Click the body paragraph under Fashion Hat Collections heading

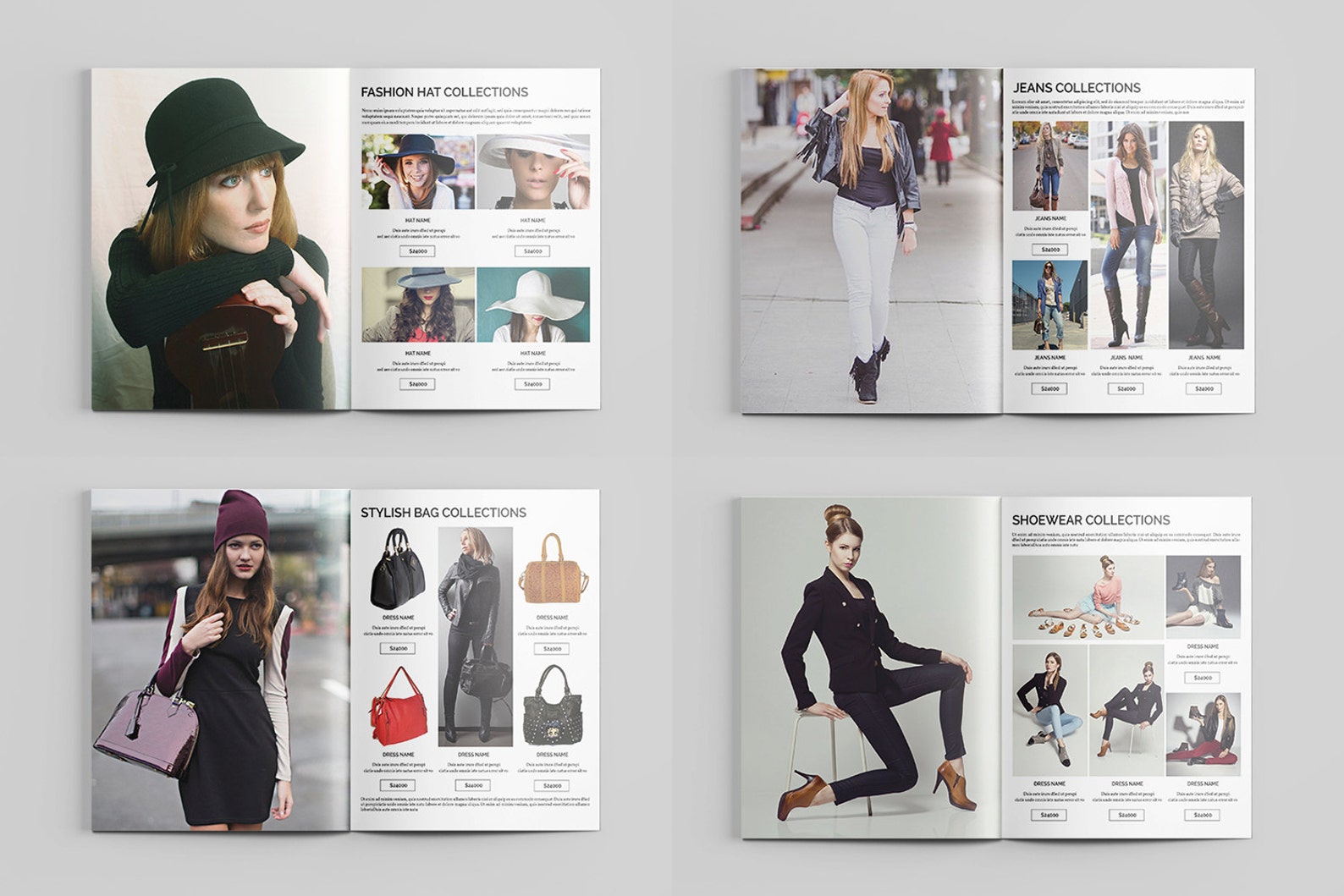475,117
